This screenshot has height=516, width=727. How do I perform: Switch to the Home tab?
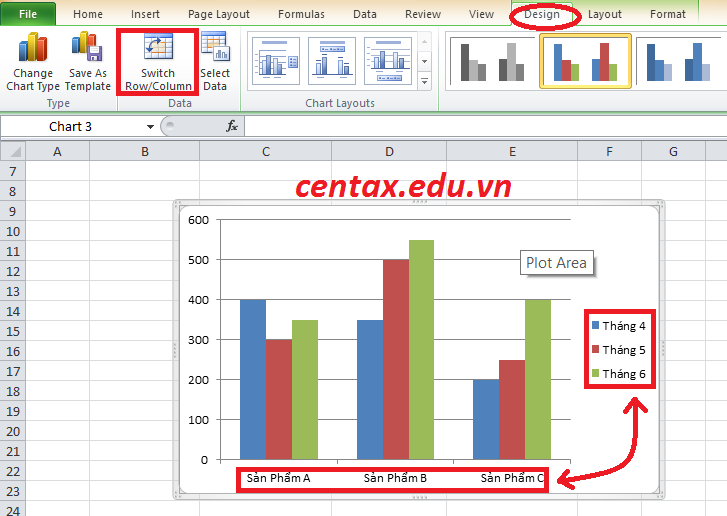(88, 14)
